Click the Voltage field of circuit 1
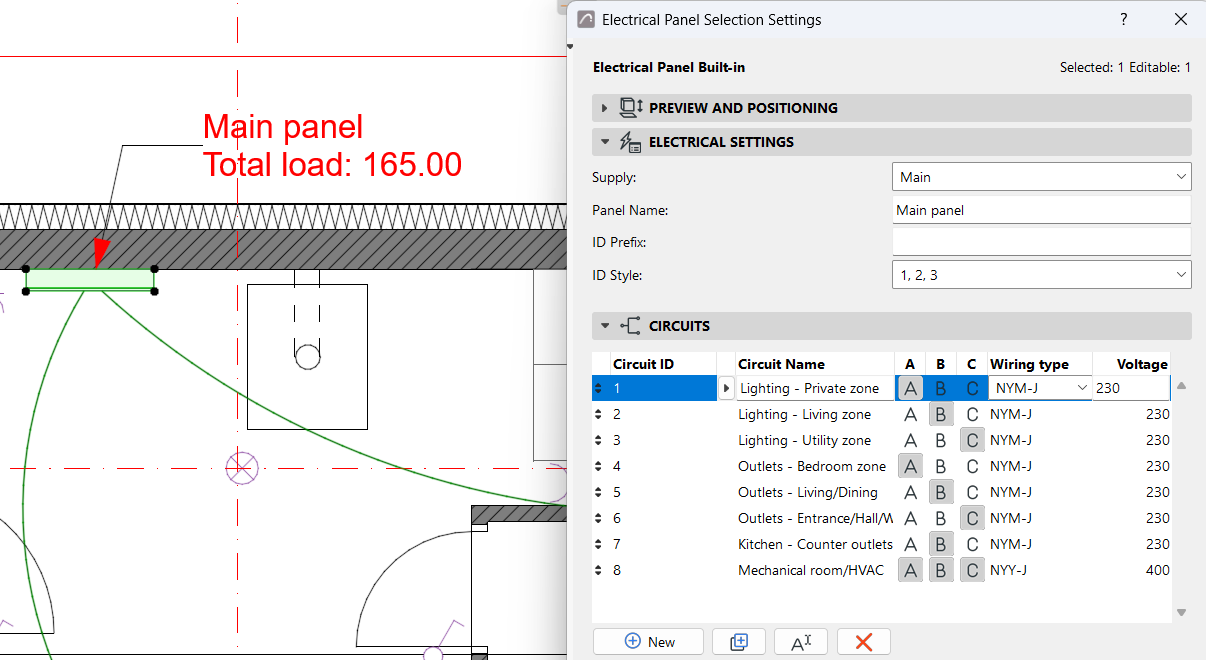This screenshot has width=1206, height=660. tap(1131, 388)
